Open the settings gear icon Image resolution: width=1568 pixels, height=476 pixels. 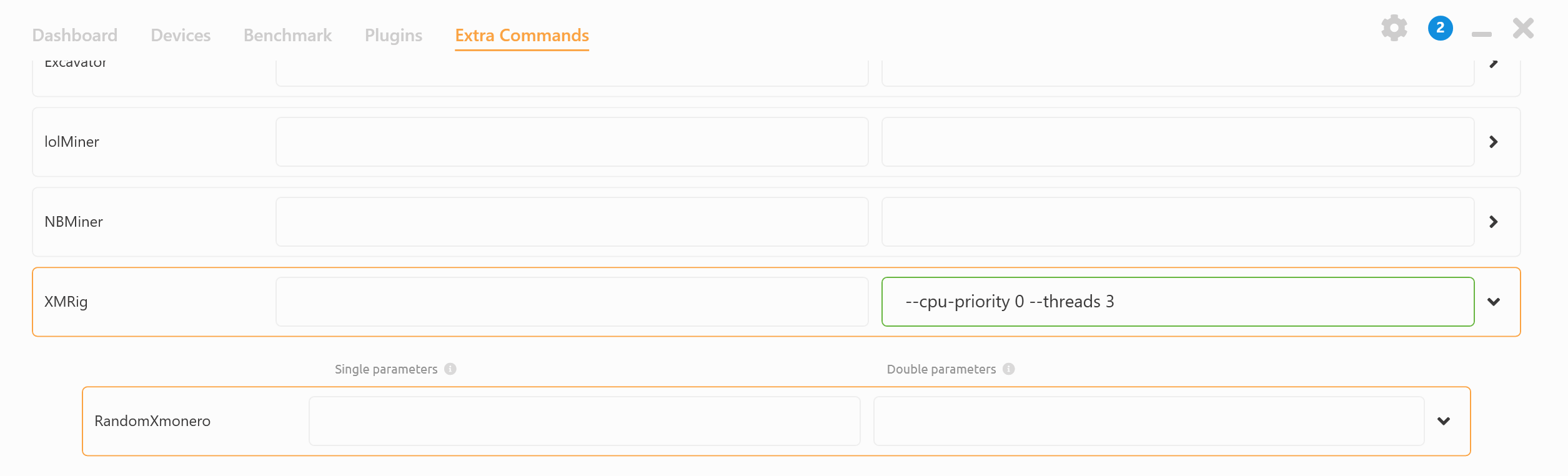[1394, 28]
